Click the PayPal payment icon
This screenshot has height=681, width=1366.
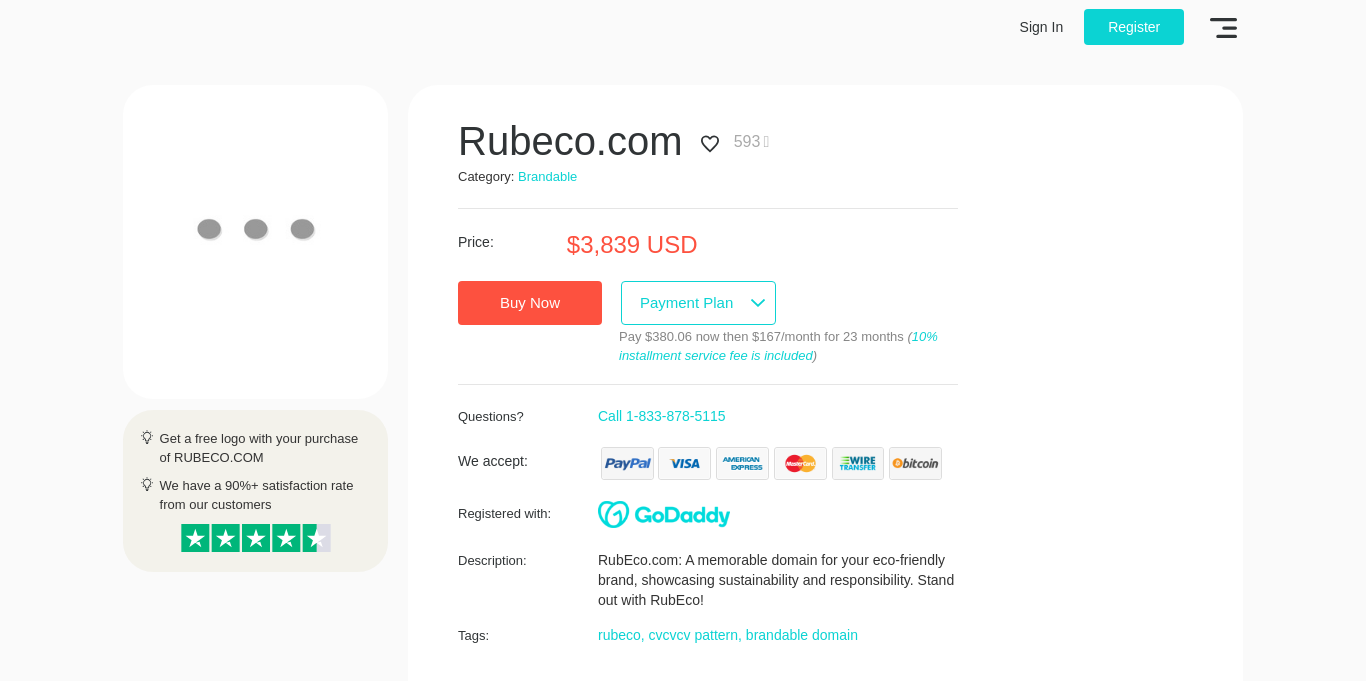pos(627,463)
